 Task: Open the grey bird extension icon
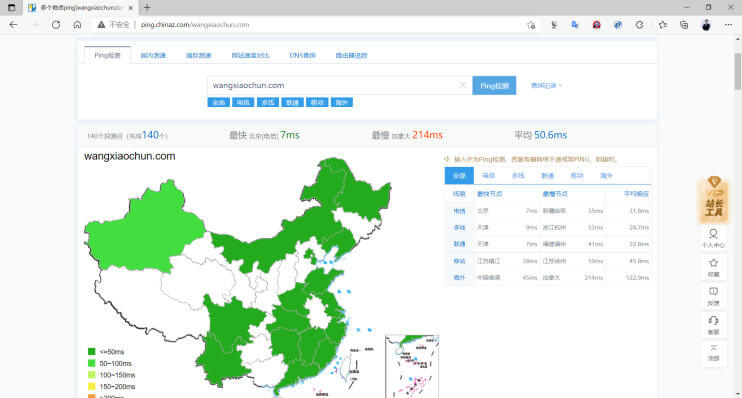pos(554,25)
